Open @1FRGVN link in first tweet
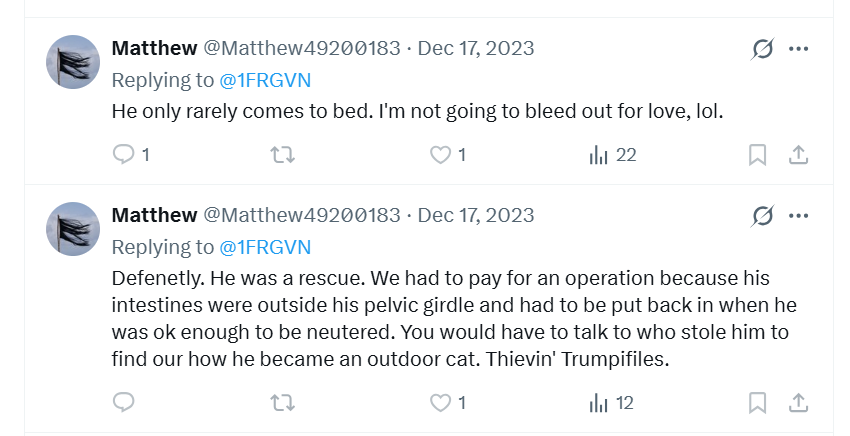850x436 pixels. pos(265,80)
